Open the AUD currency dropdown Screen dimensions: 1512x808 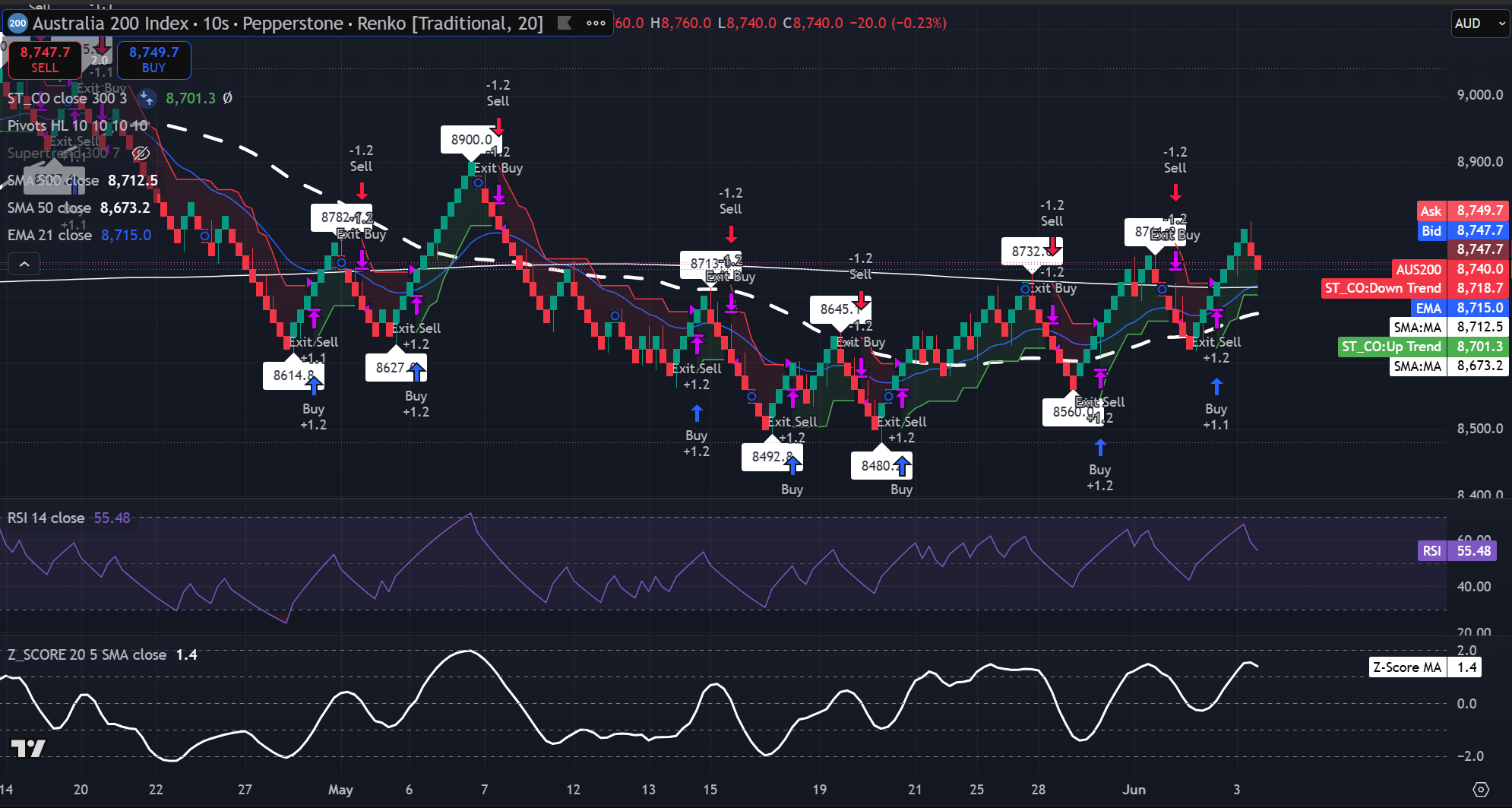pos(1480,24)
